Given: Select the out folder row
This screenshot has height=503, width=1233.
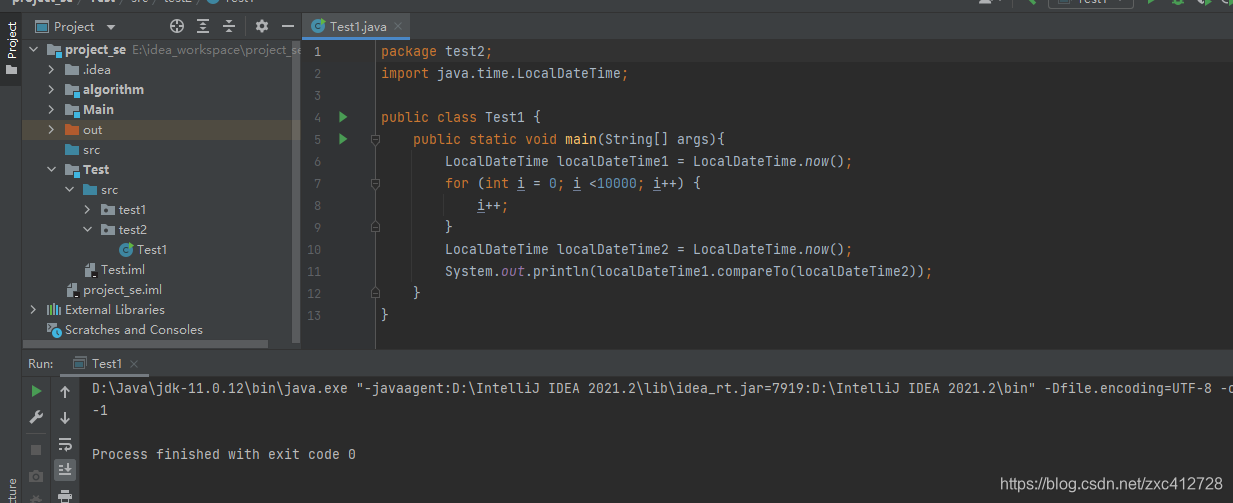Looking at the screenshot, I should tap(161, 129).
